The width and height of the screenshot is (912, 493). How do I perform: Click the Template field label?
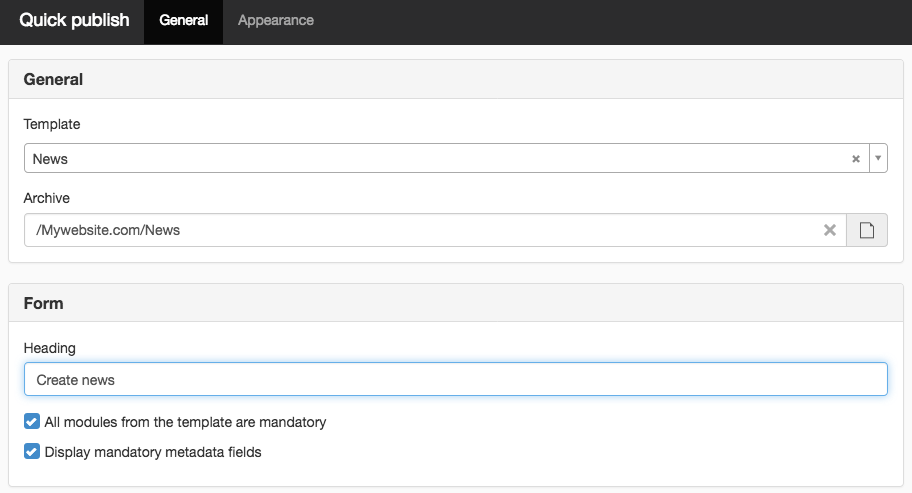tap(52, 124)
